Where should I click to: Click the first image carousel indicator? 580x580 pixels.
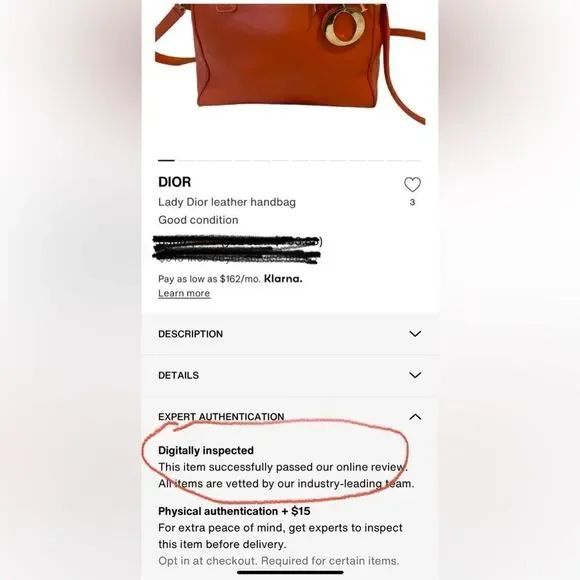(x=166, y=161)
